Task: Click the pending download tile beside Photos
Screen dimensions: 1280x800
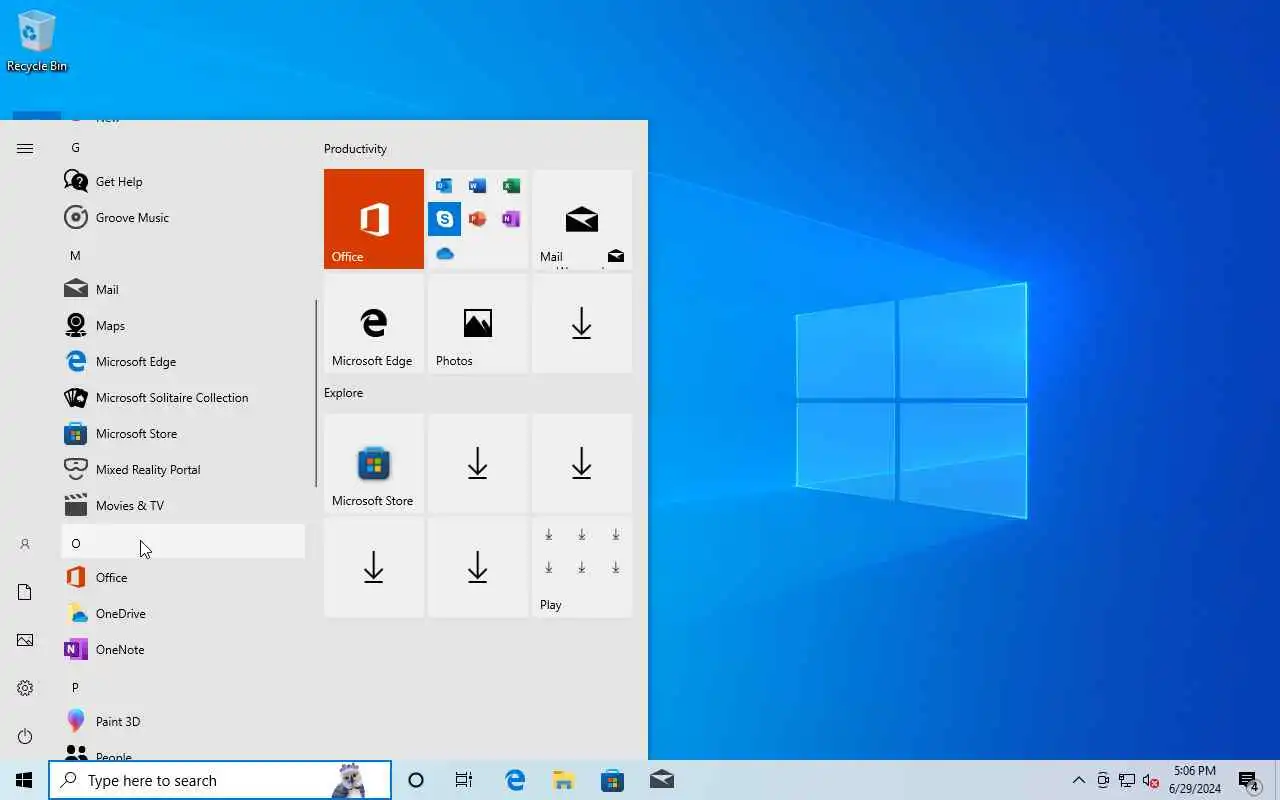Action: [x=582, y=323]
